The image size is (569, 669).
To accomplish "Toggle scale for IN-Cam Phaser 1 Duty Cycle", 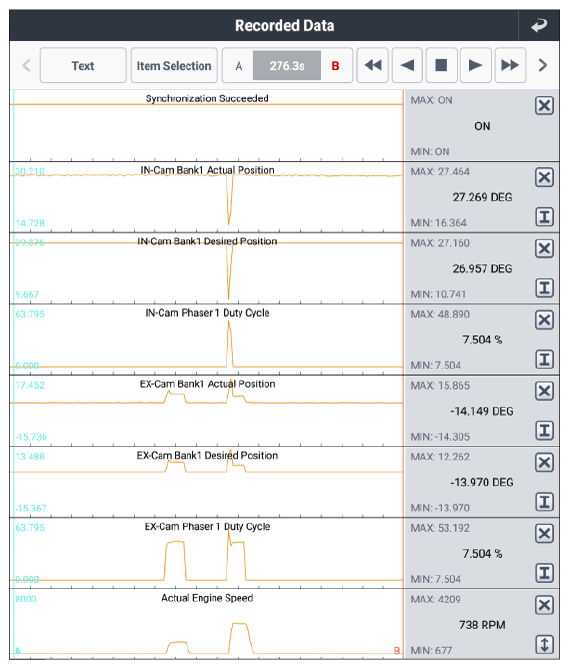I will pyautogui.click(x=544, y=359).
